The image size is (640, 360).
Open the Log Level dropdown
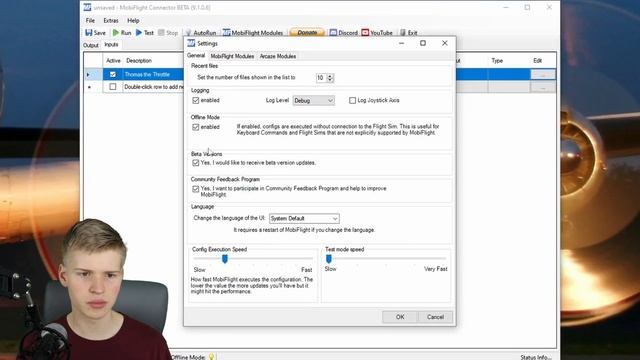(313, 100)
